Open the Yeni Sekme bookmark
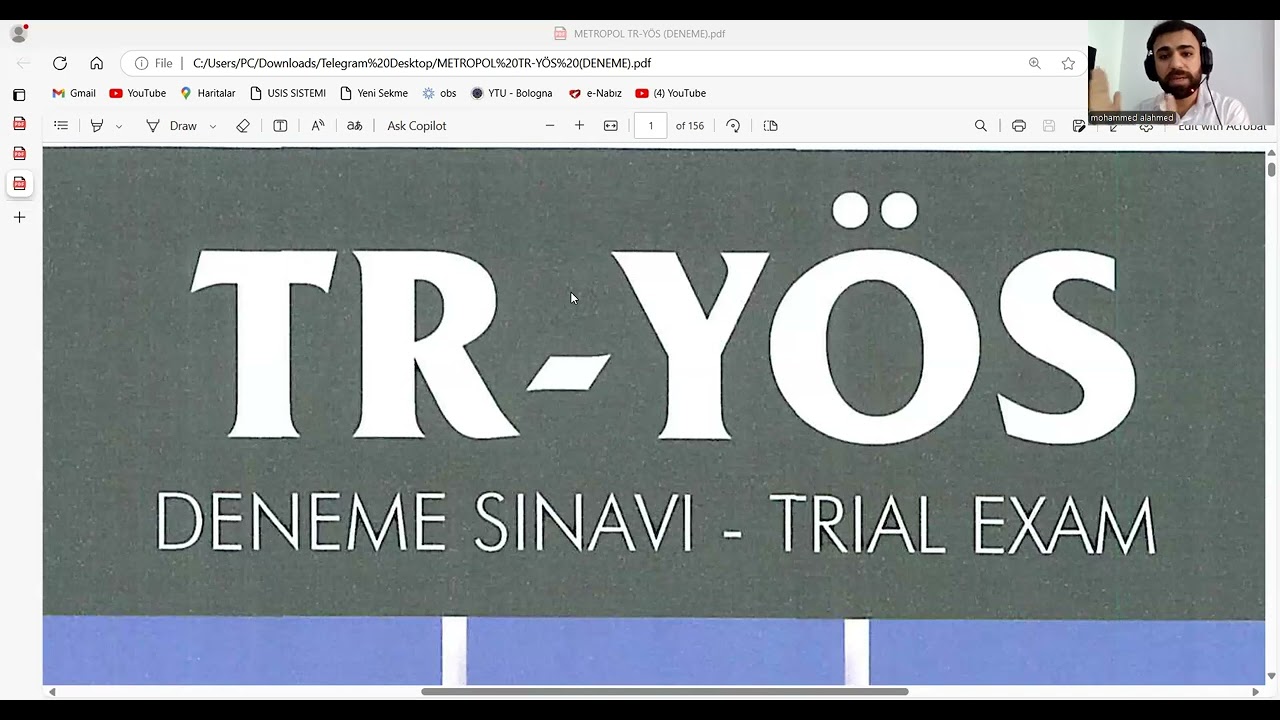This screenshot has height=720, width=1280. [374, 93]
